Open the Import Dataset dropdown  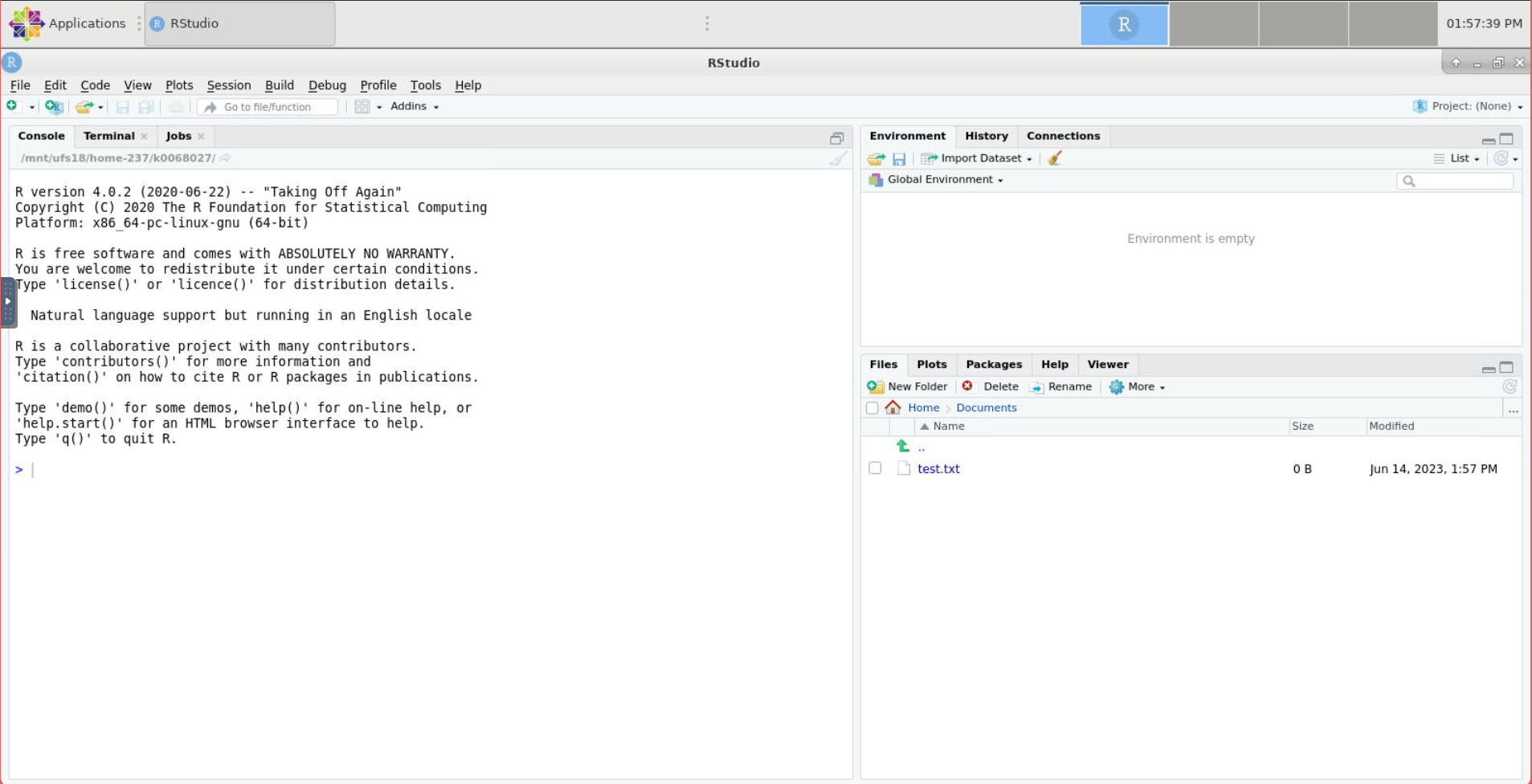pos(977,158)
